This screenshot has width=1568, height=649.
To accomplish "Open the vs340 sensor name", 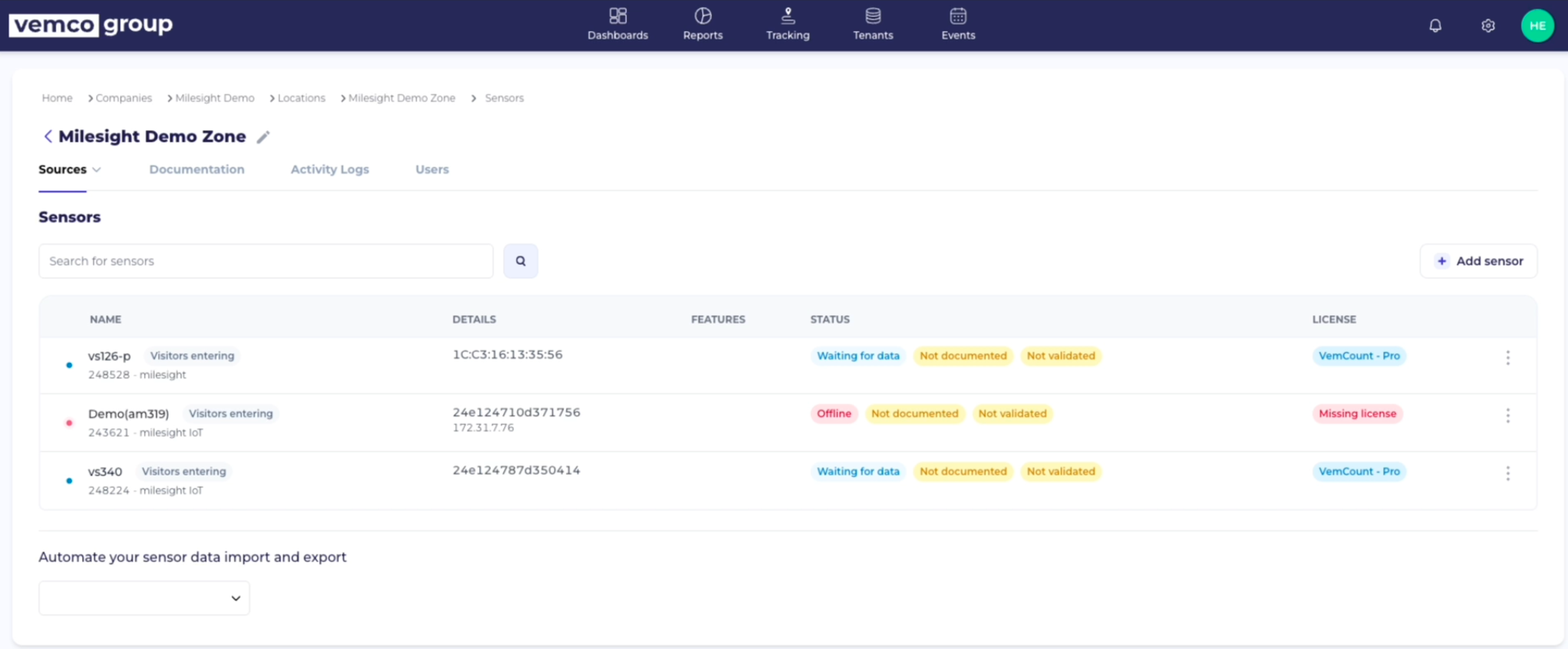I will pyautogui.click(x=105, y=472).
